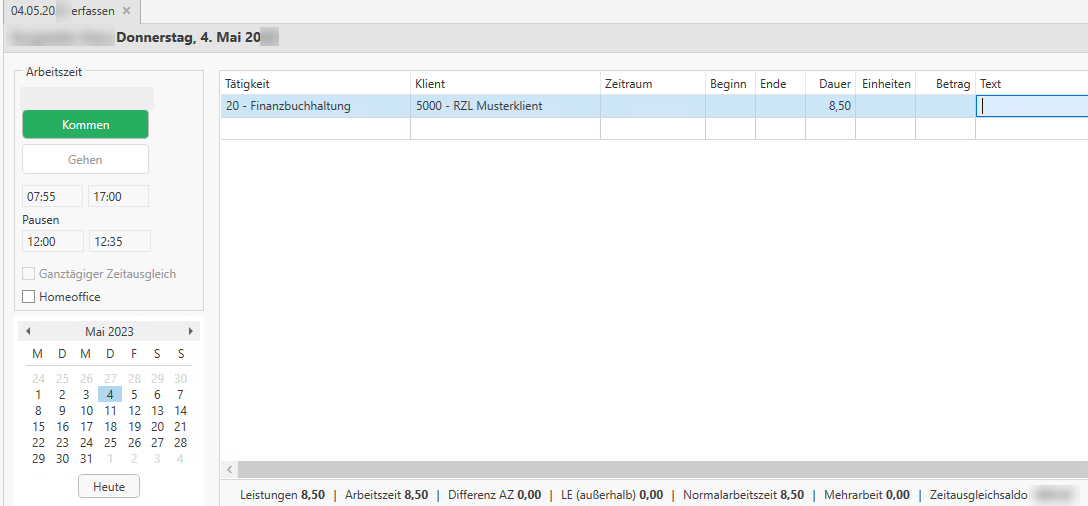Click the Ganztägiger Zeitausgleich checkbox

(29, 274)
